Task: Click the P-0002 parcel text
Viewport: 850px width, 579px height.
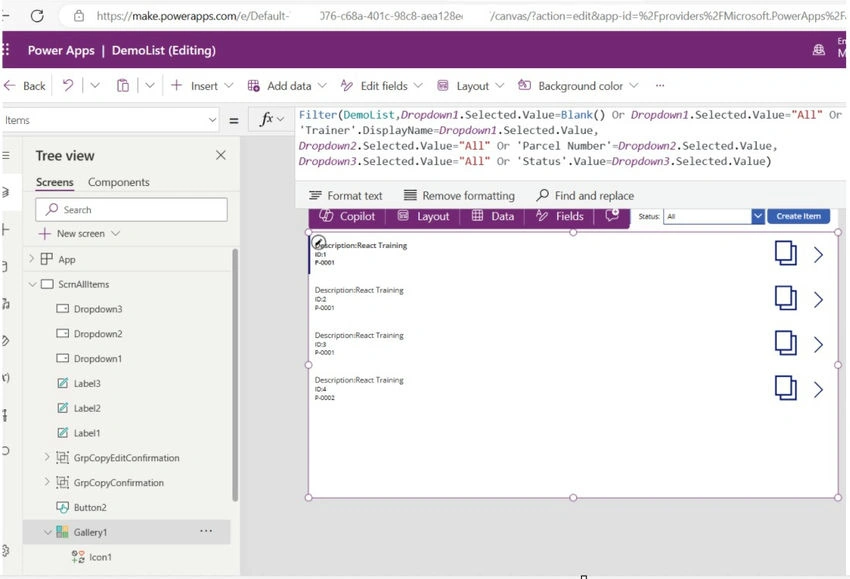Action: [325, 397]
